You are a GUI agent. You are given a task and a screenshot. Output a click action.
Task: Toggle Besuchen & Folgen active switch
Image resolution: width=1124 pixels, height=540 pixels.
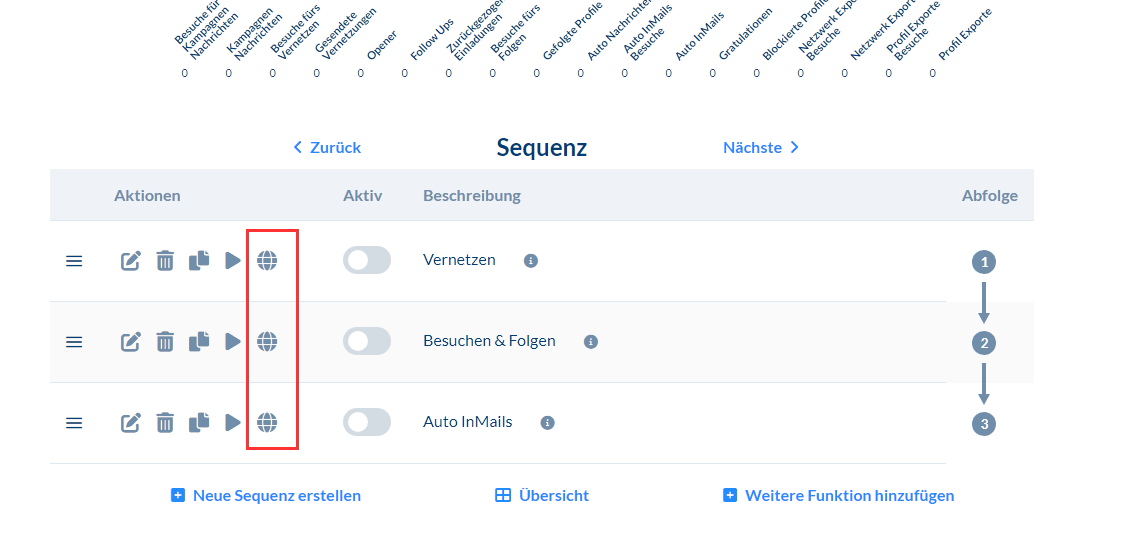pyautogui.click(x=367, y=342)
